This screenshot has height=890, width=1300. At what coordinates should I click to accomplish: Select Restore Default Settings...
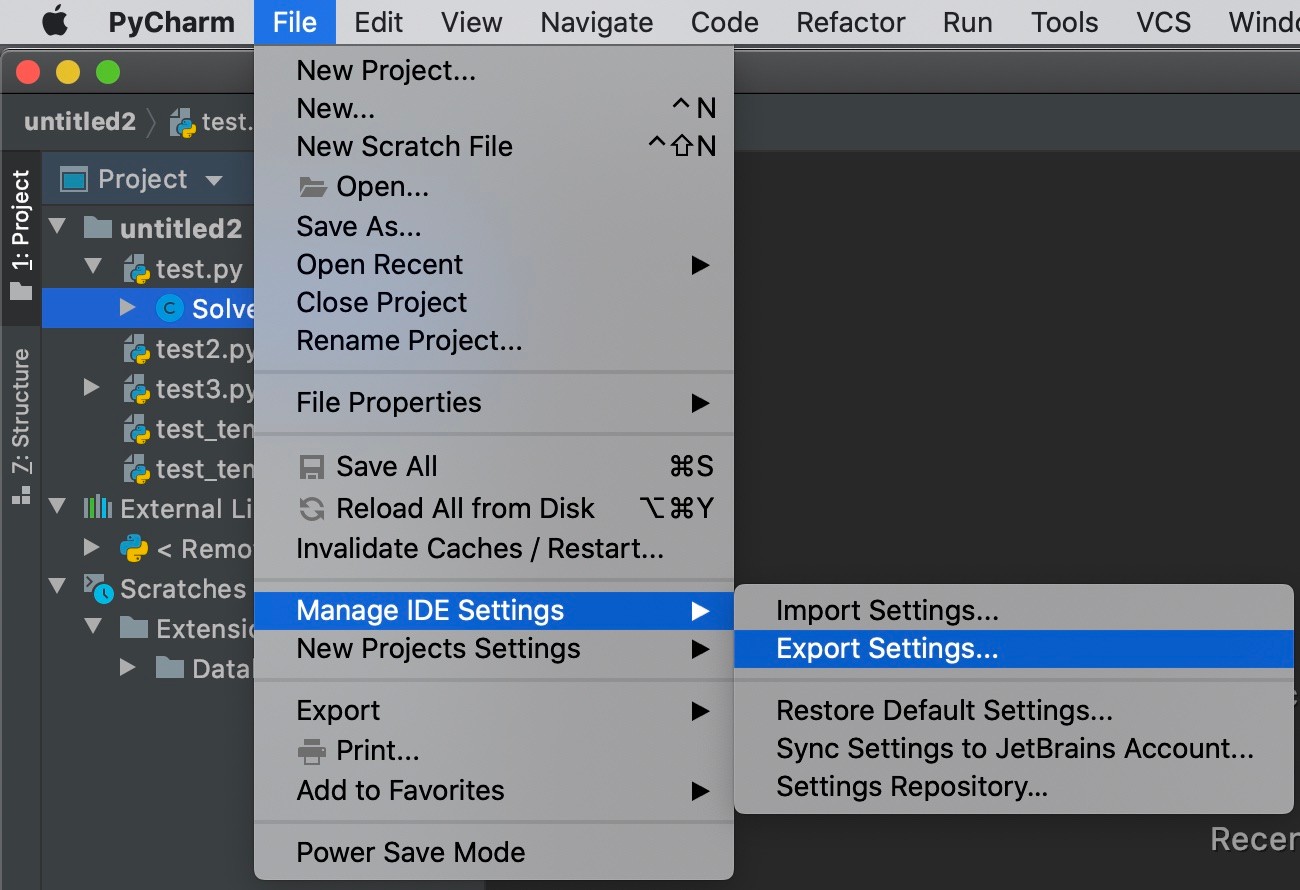[1014, 710]
